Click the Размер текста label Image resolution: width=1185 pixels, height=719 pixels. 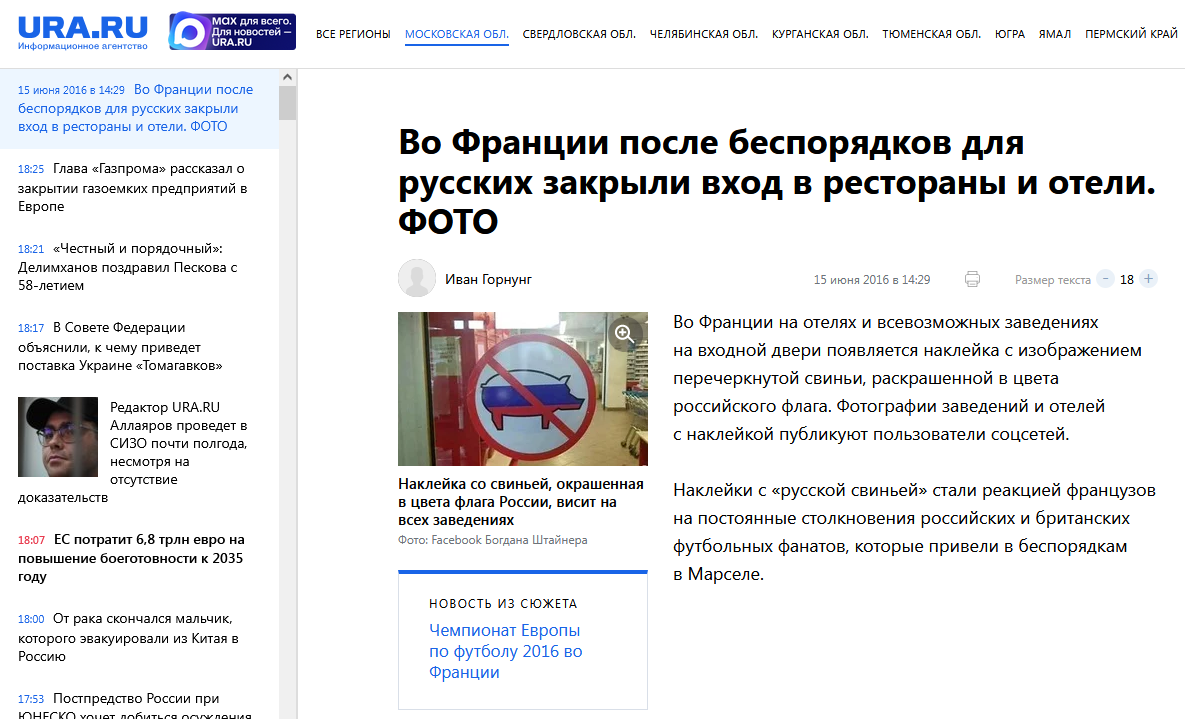coord(1053,280)
